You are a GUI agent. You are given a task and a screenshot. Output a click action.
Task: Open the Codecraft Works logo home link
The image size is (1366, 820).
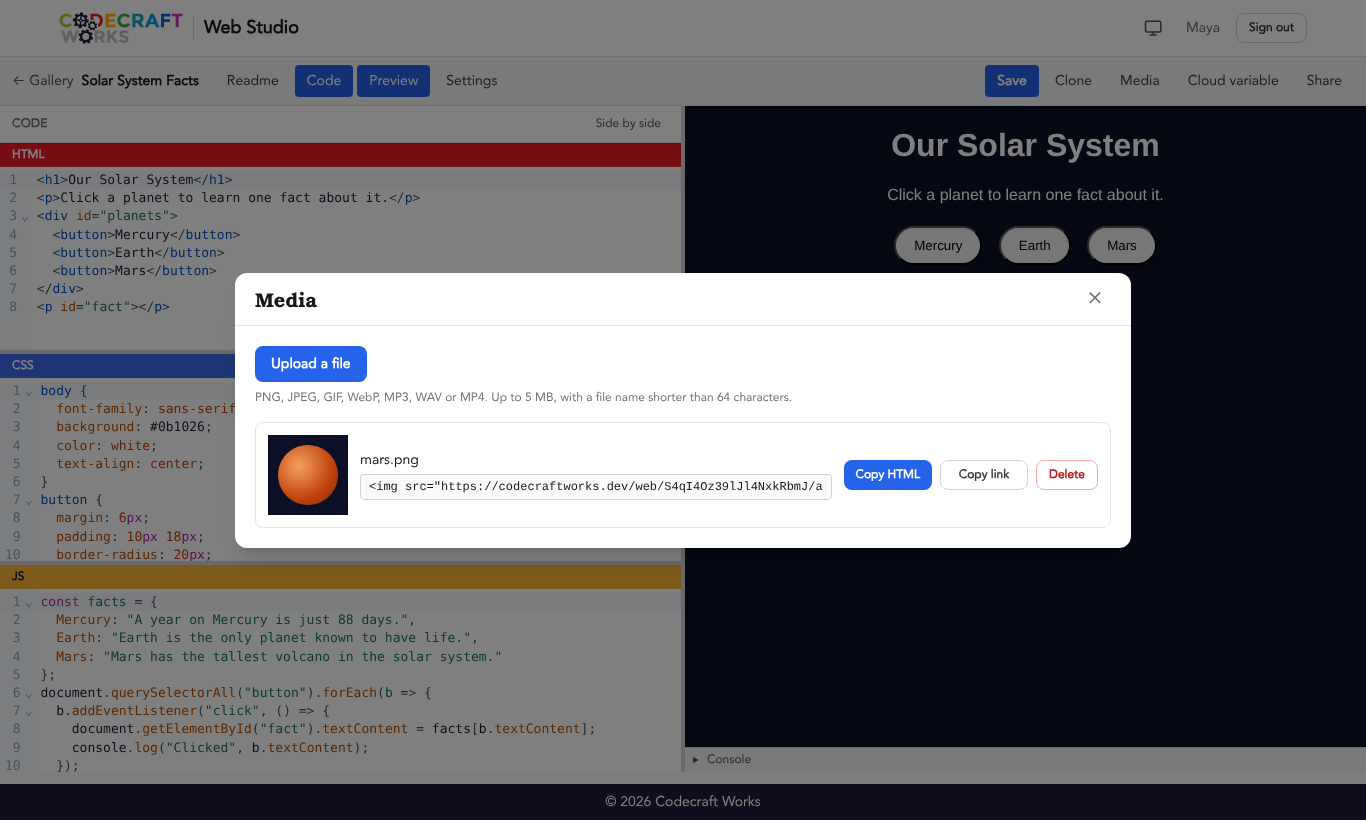tap(121, 27)
